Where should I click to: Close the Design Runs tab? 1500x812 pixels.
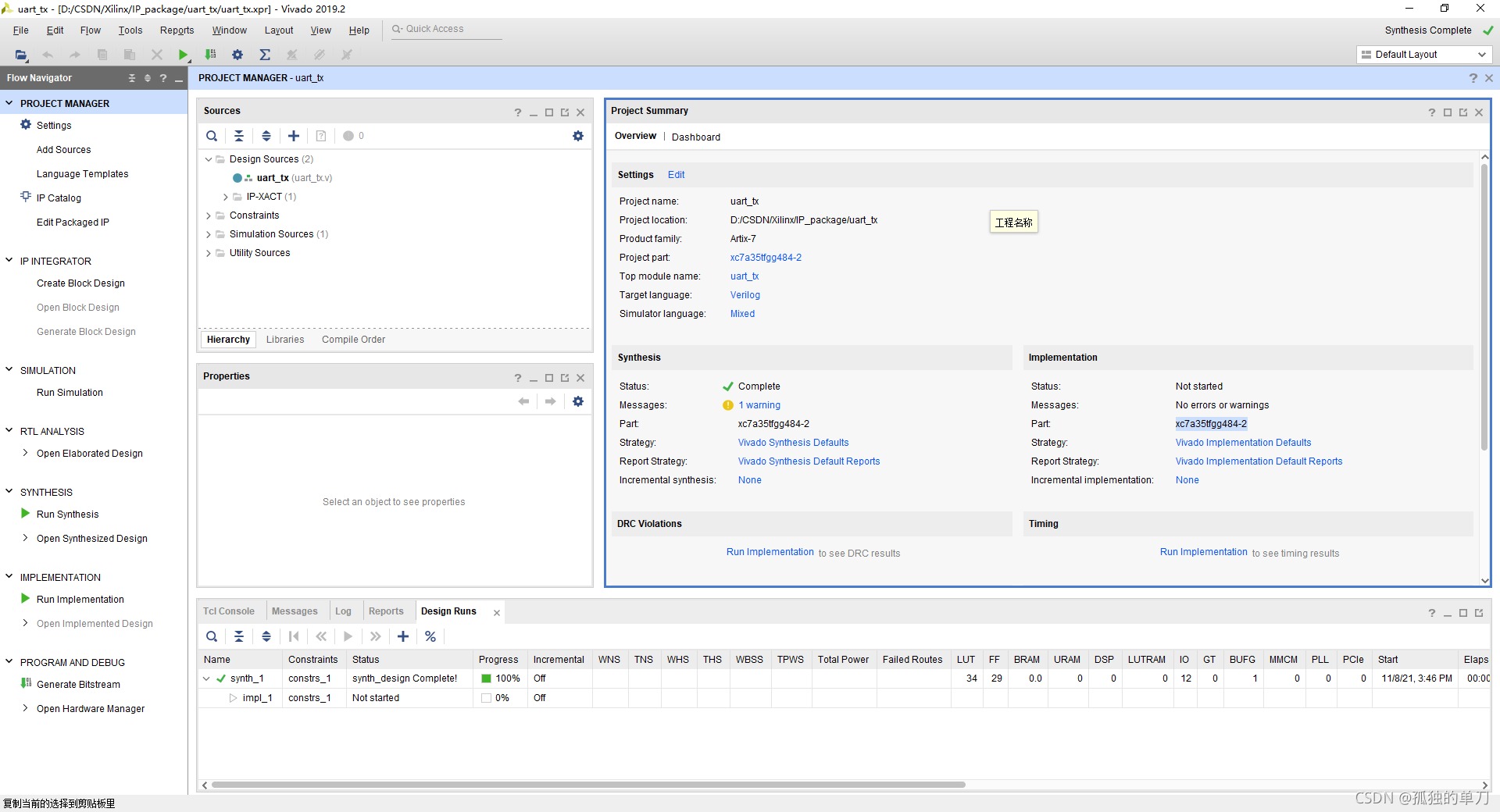497,613
